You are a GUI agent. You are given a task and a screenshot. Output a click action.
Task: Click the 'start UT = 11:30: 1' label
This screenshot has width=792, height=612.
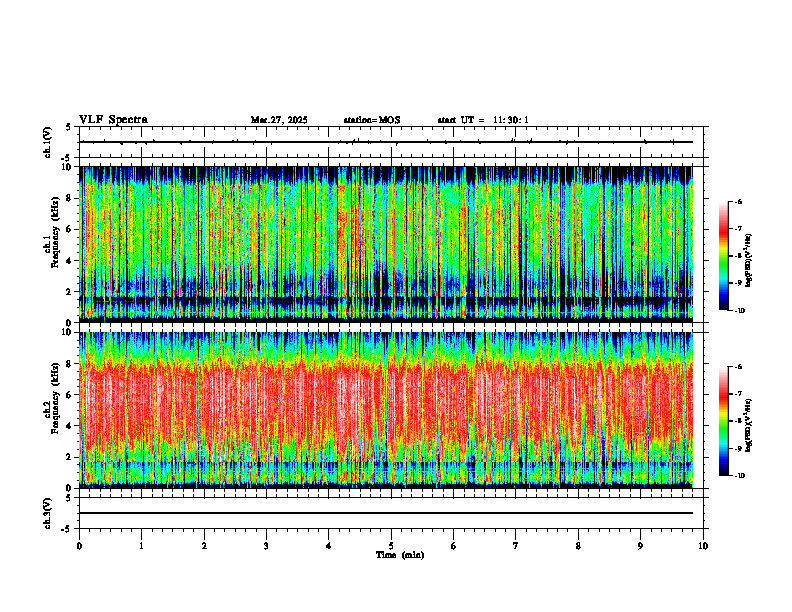tap(483, 120)
